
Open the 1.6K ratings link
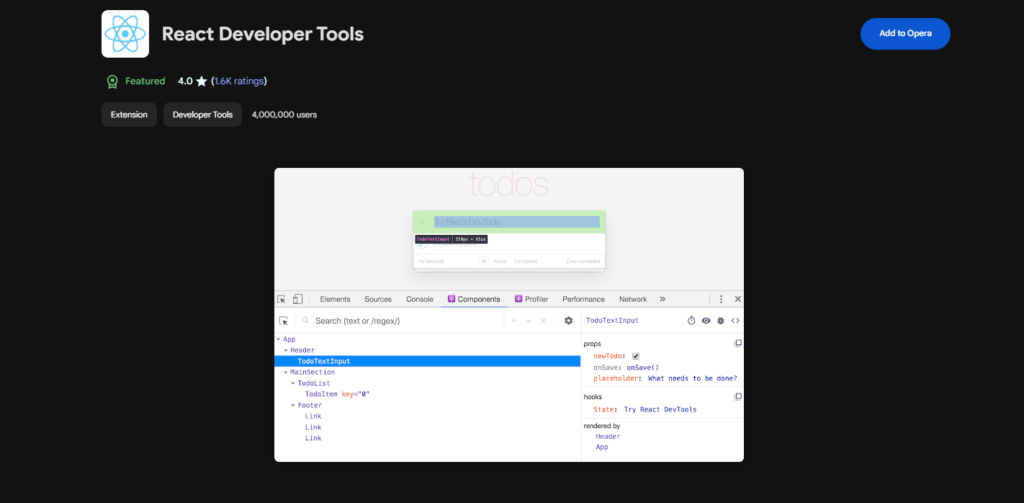coord(239,81)
